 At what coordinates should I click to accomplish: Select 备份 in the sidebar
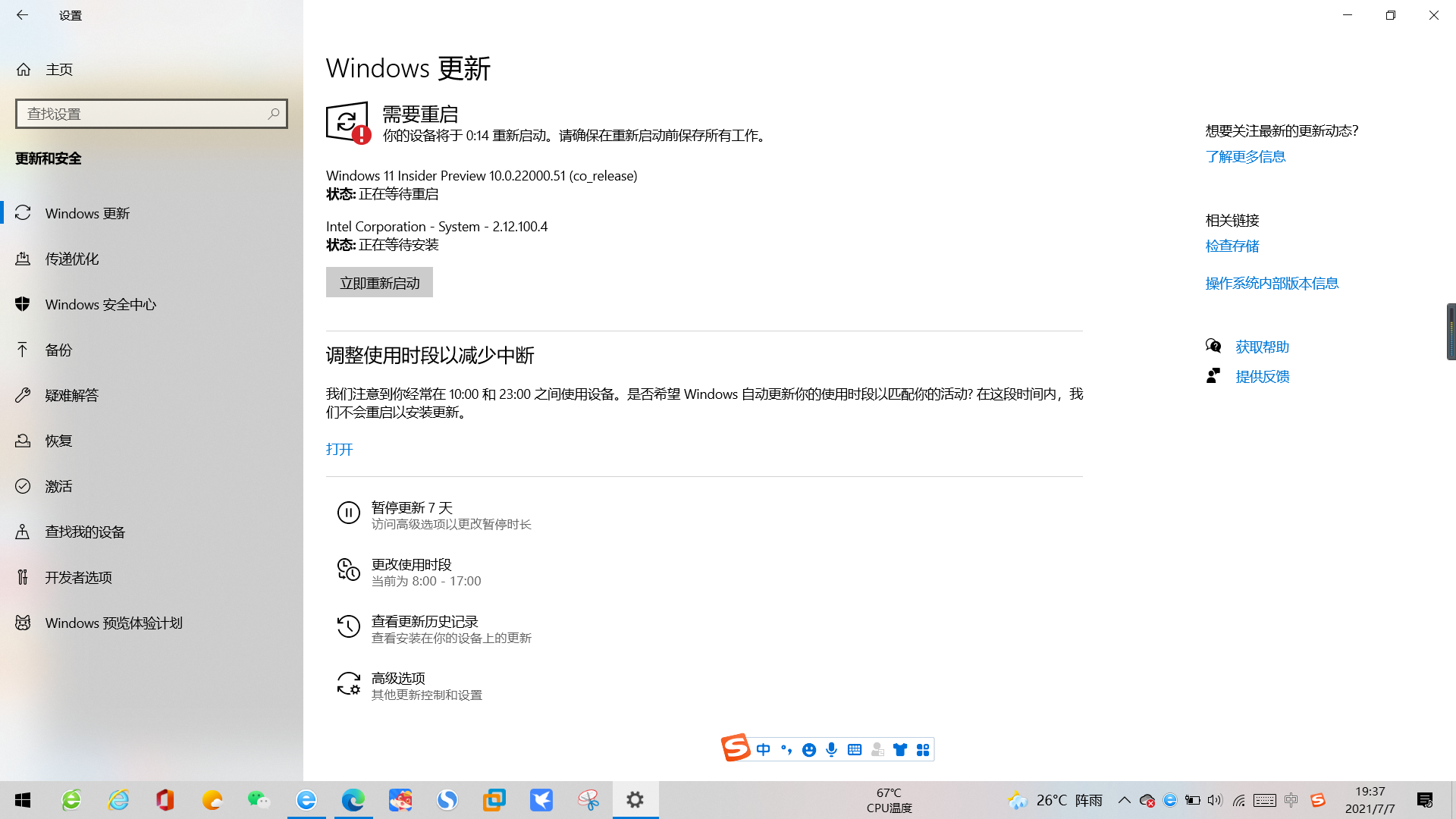coord(152,350)
